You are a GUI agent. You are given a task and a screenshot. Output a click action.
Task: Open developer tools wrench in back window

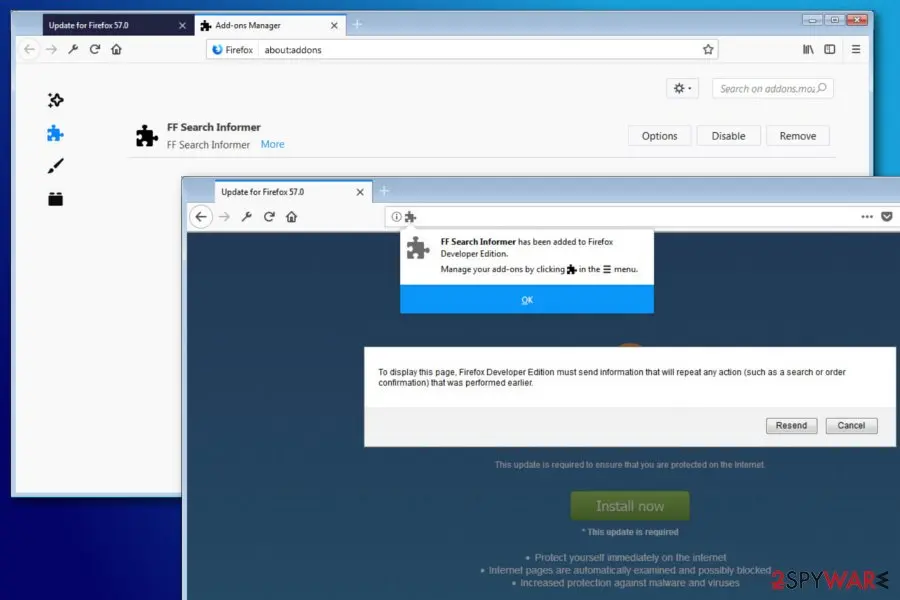pos(73,49)
